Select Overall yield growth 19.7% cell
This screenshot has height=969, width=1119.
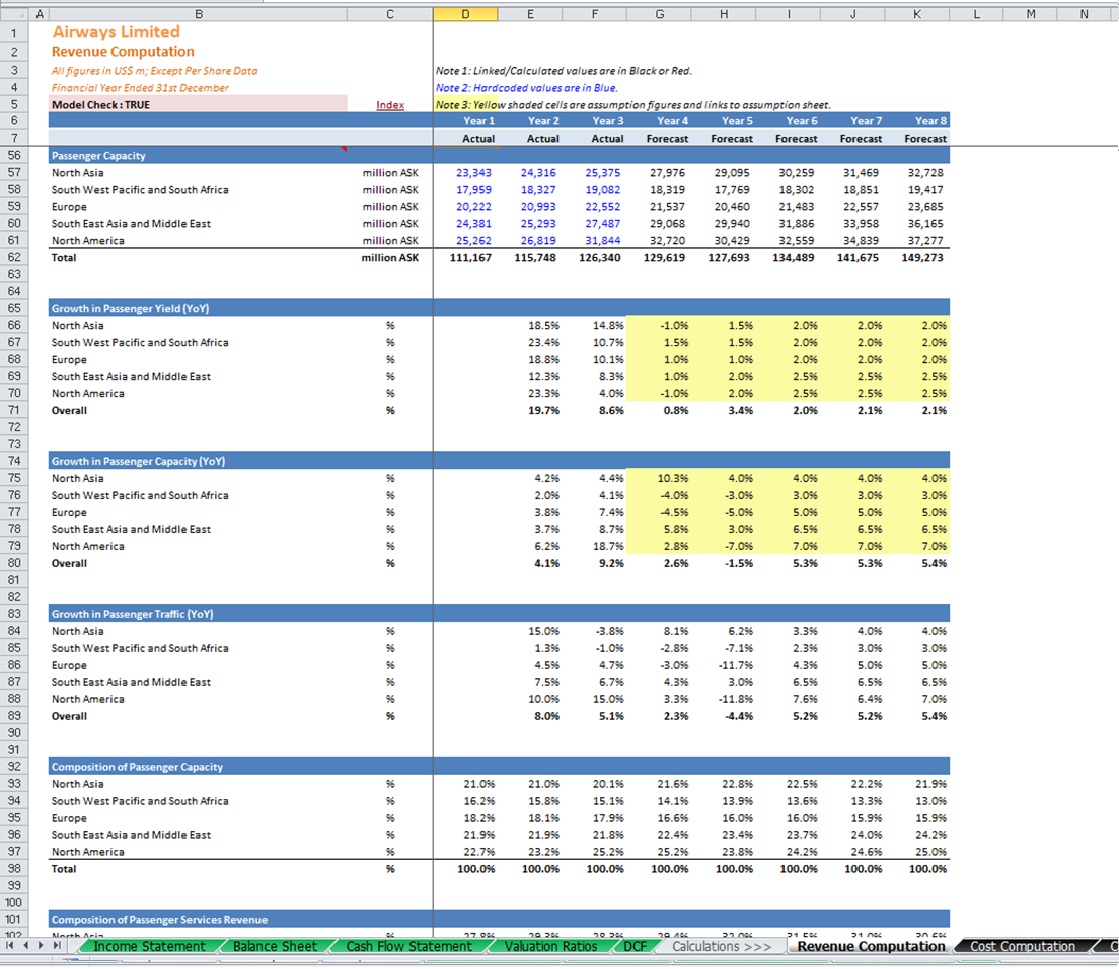[530, 410]
